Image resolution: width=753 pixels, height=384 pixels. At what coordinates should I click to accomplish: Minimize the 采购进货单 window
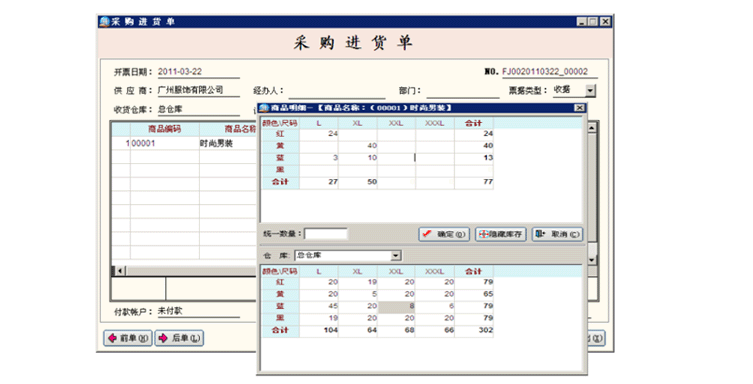point(582,22)
